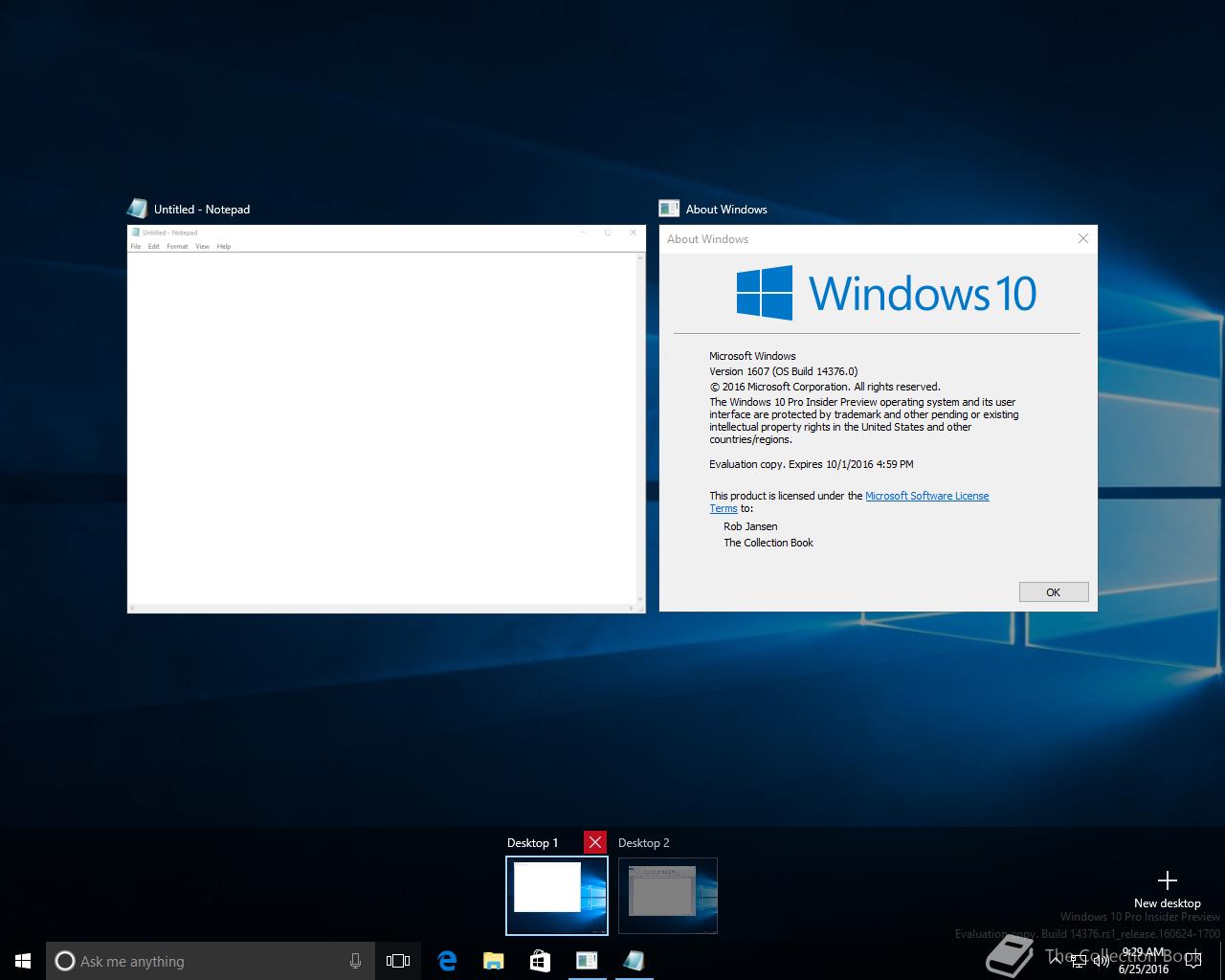Open the Windows Store taskbar icon
This screenshot has height=980, width=1225.
(540, 961)
